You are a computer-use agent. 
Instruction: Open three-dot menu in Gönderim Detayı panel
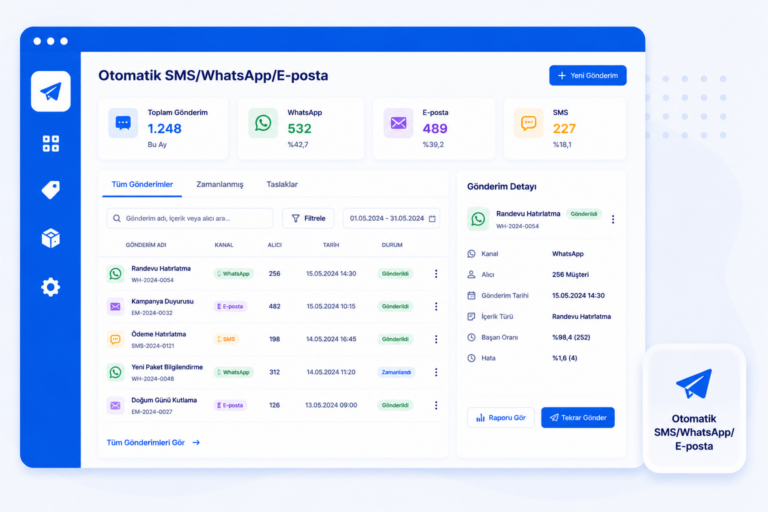point(613,219)
